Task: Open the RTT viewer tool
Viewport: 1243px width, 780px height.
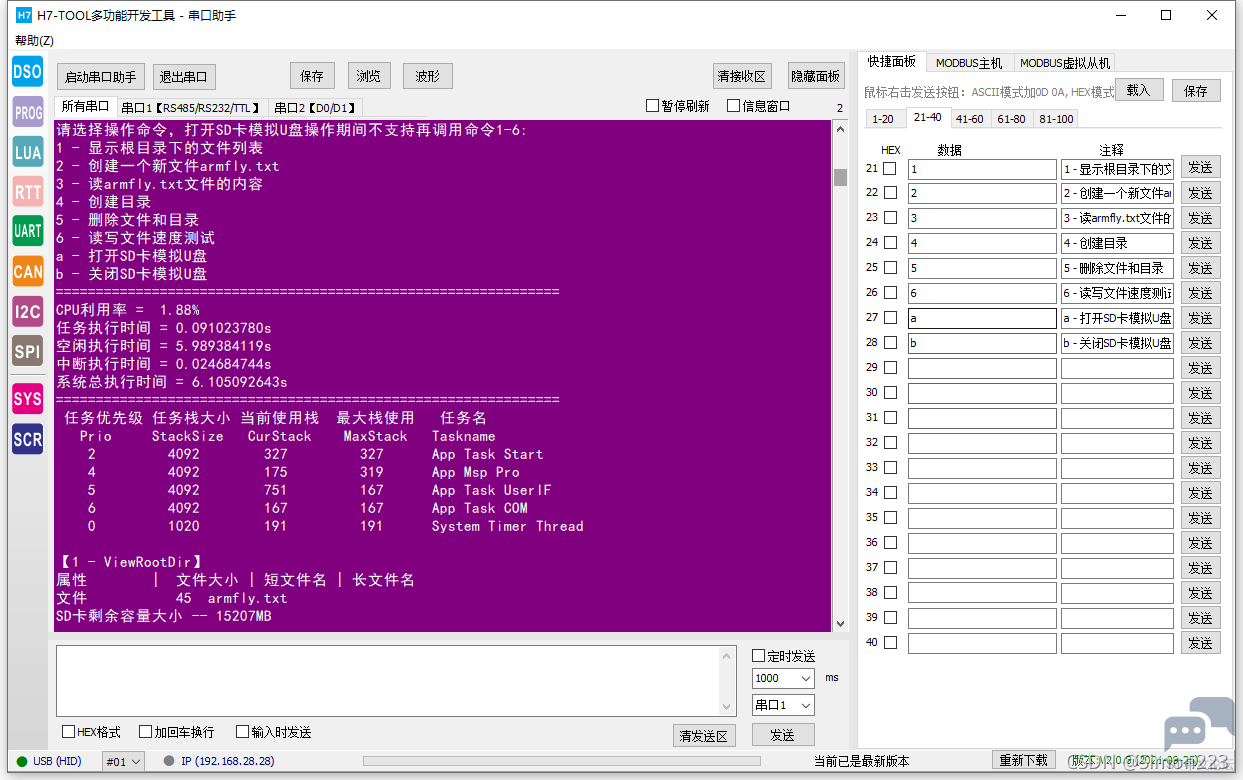Action: tap(28, 191)
